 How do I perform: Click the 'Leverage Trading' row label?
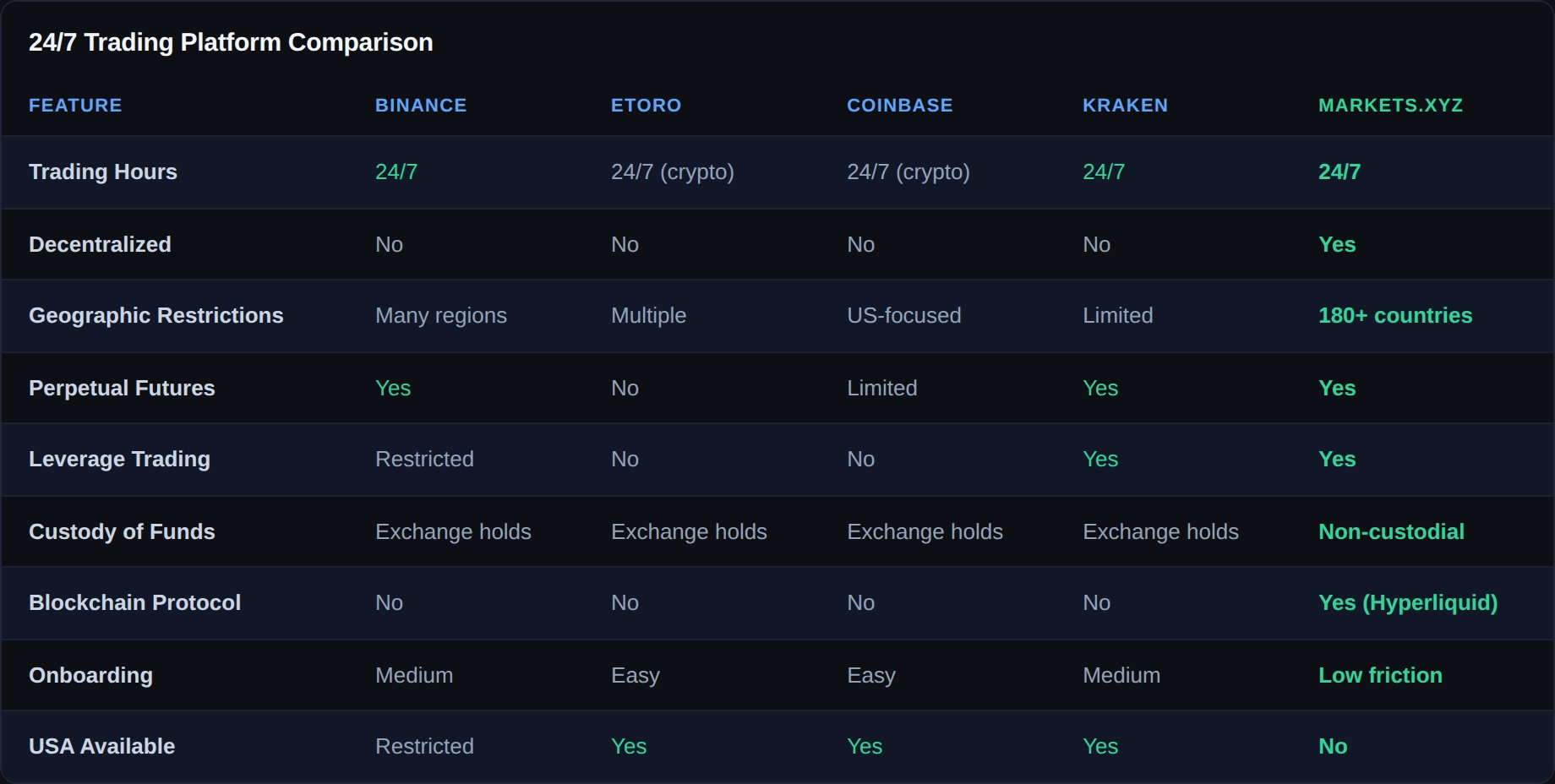119,459
